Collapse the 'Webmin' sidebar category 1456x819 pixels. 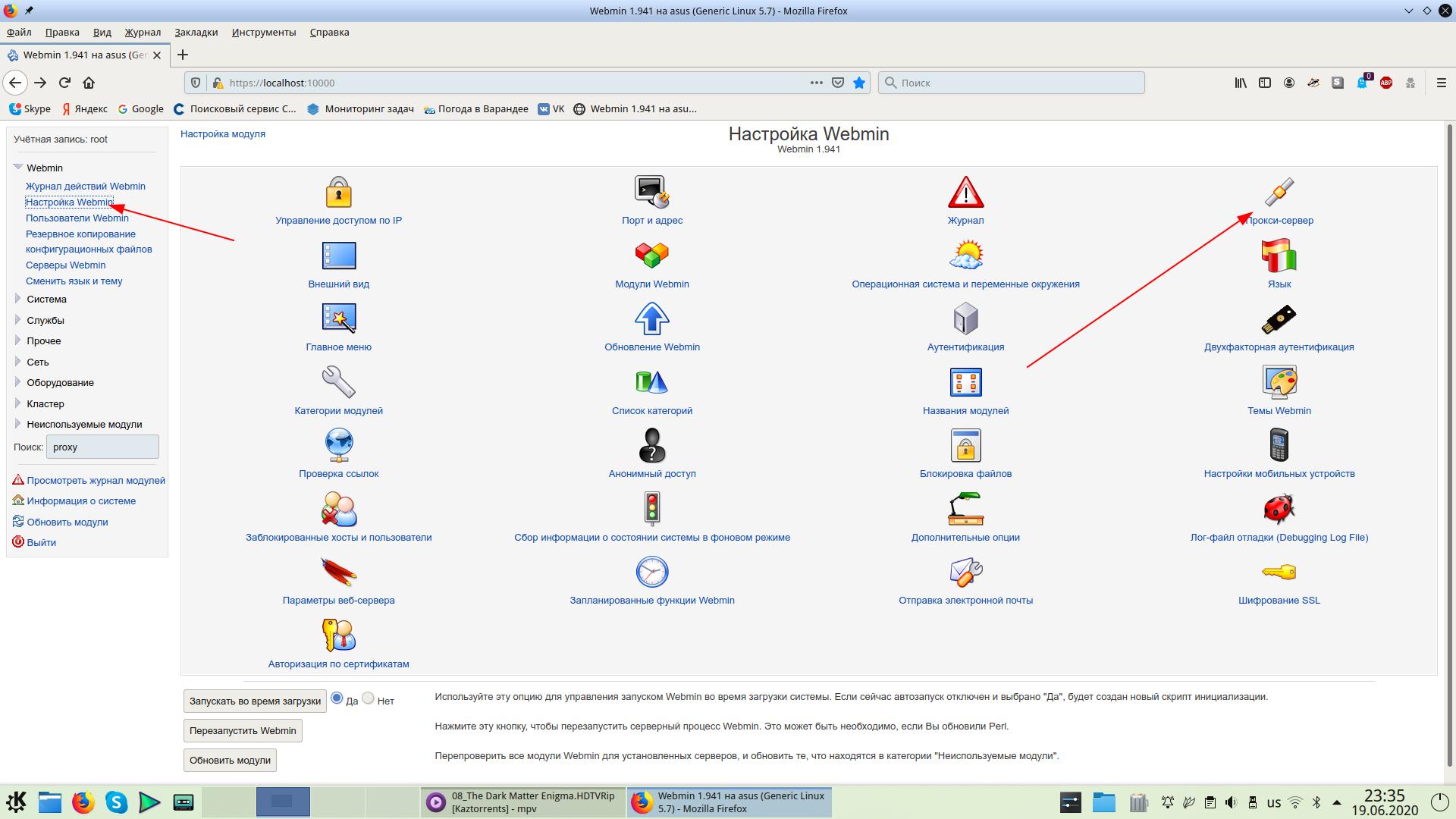point(44,168)
